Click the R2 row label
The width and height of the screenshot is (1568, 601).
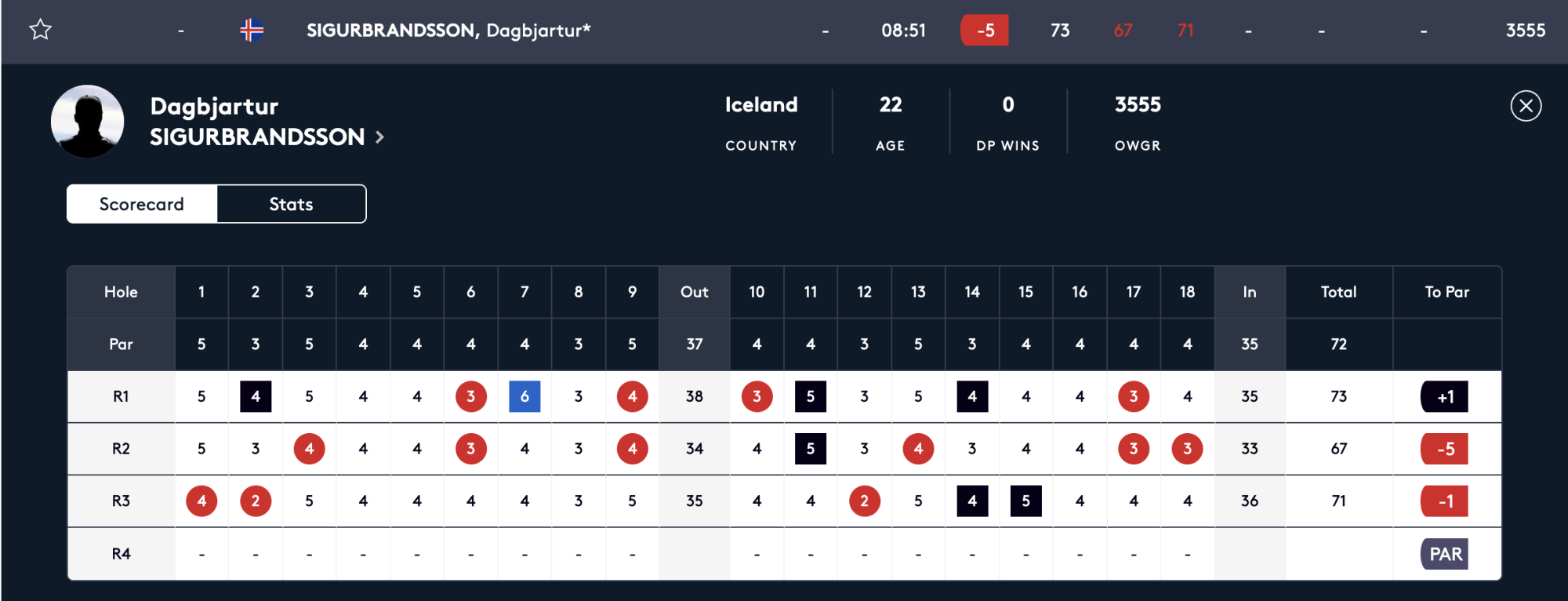121,449
